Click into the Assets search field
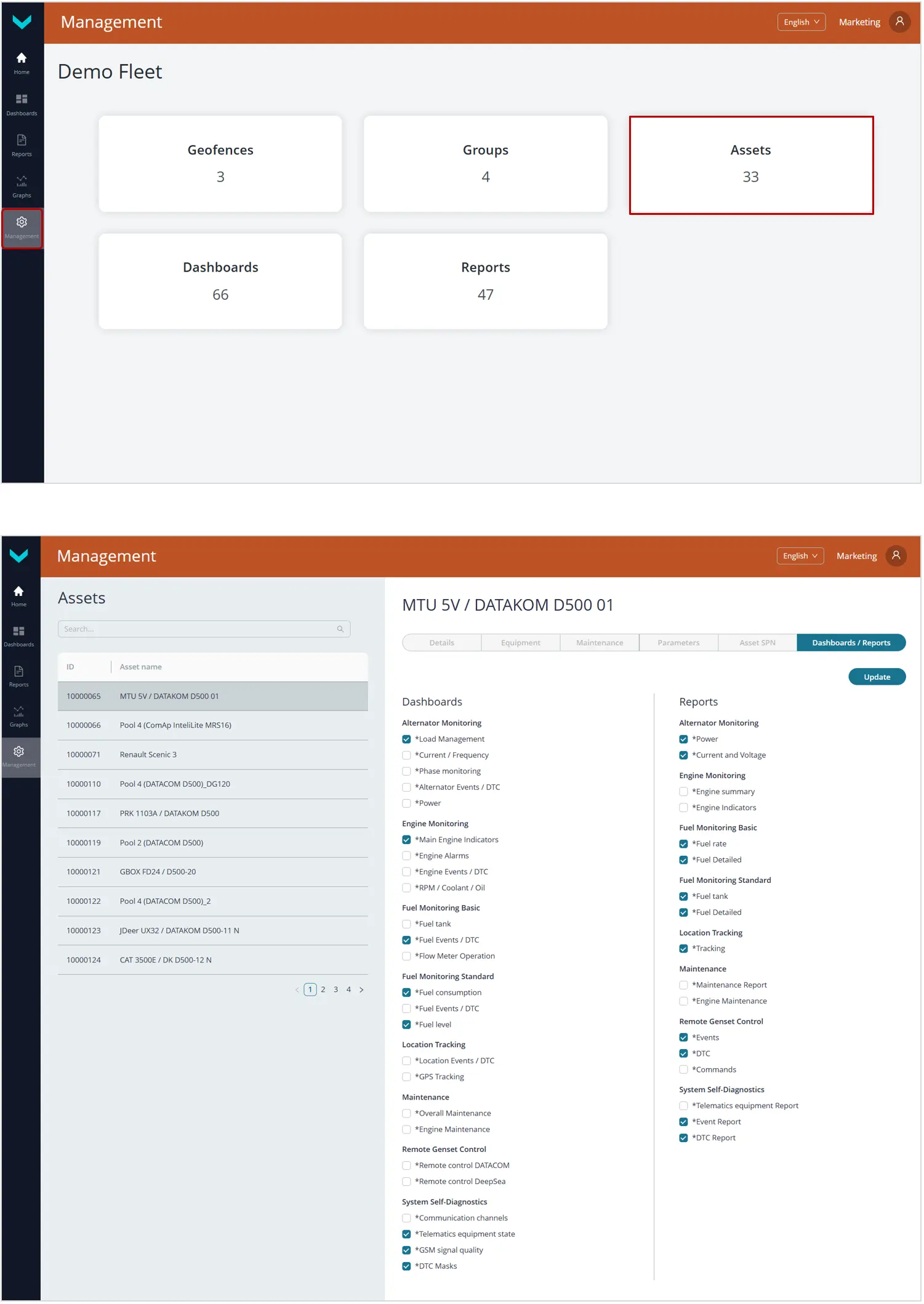 (x=197, y=629)
